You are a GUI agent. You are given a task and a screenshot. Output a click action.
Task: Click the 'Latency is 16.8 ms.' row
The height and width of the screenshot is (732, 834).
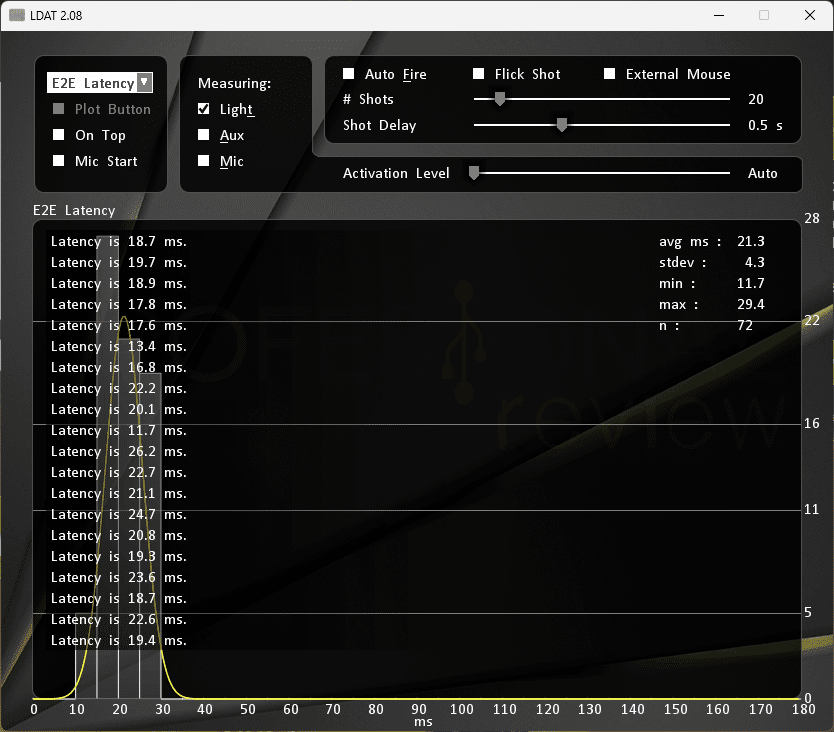click(x=119, y=368)
